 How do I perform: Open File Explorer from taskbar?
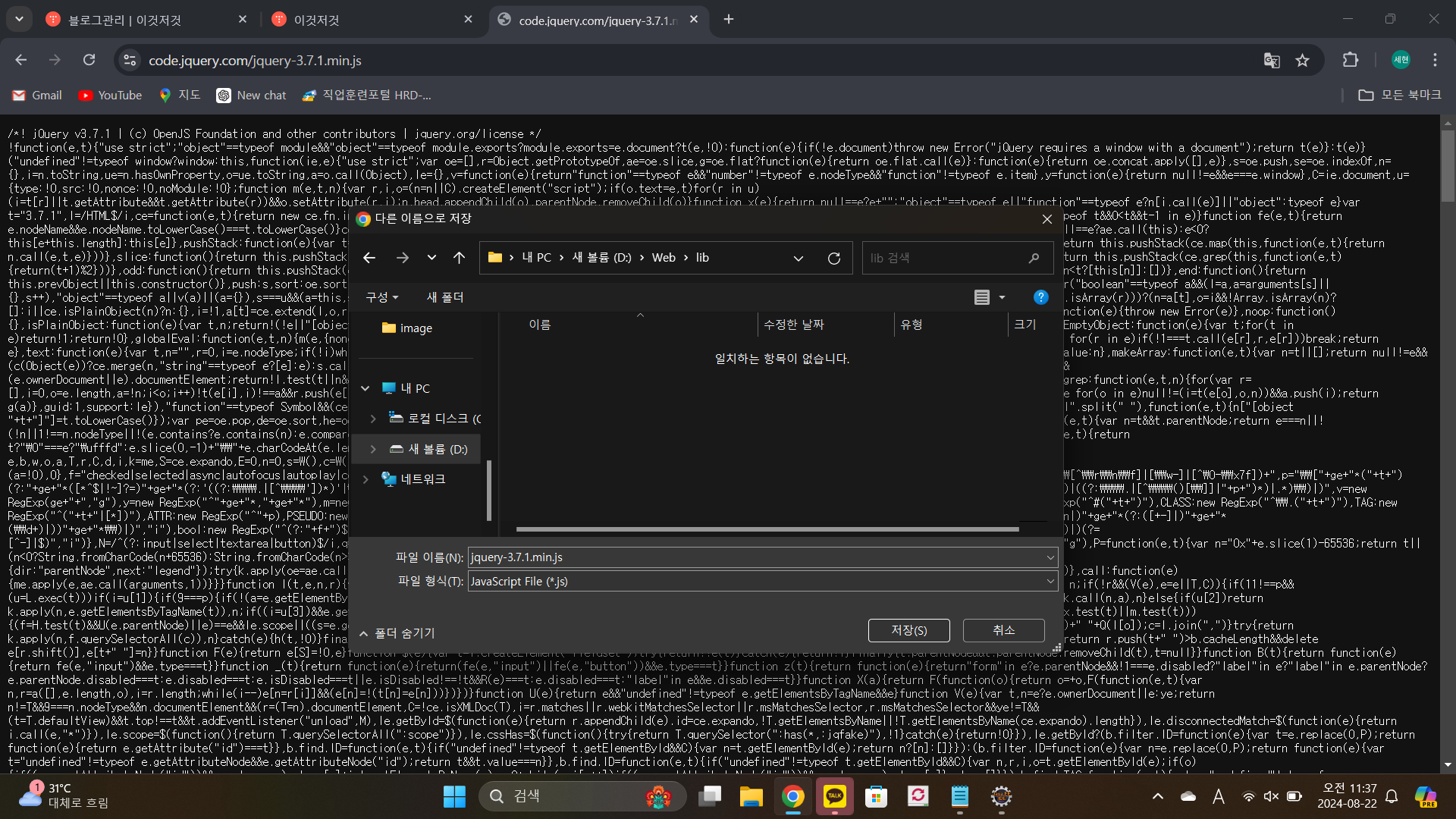pos(751,796)
